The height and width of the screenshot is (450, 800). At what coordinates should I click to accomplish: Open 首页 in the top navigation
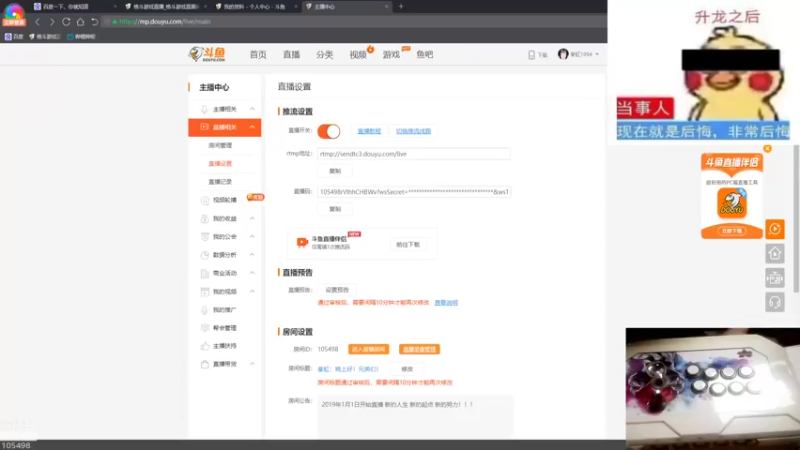pos(258,55)
